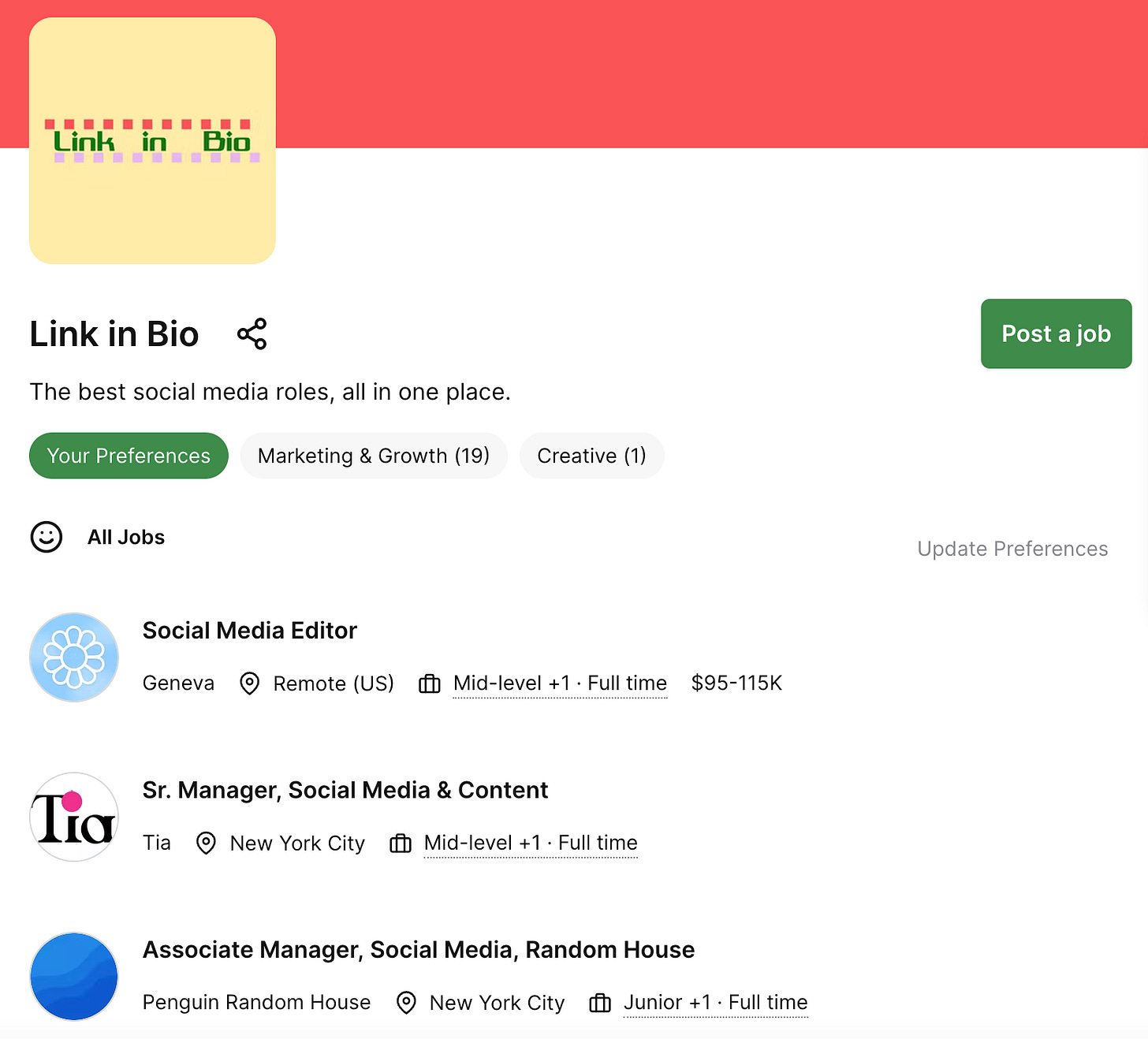Click the location pin in the Penguin Random House row

(406, 1003)
